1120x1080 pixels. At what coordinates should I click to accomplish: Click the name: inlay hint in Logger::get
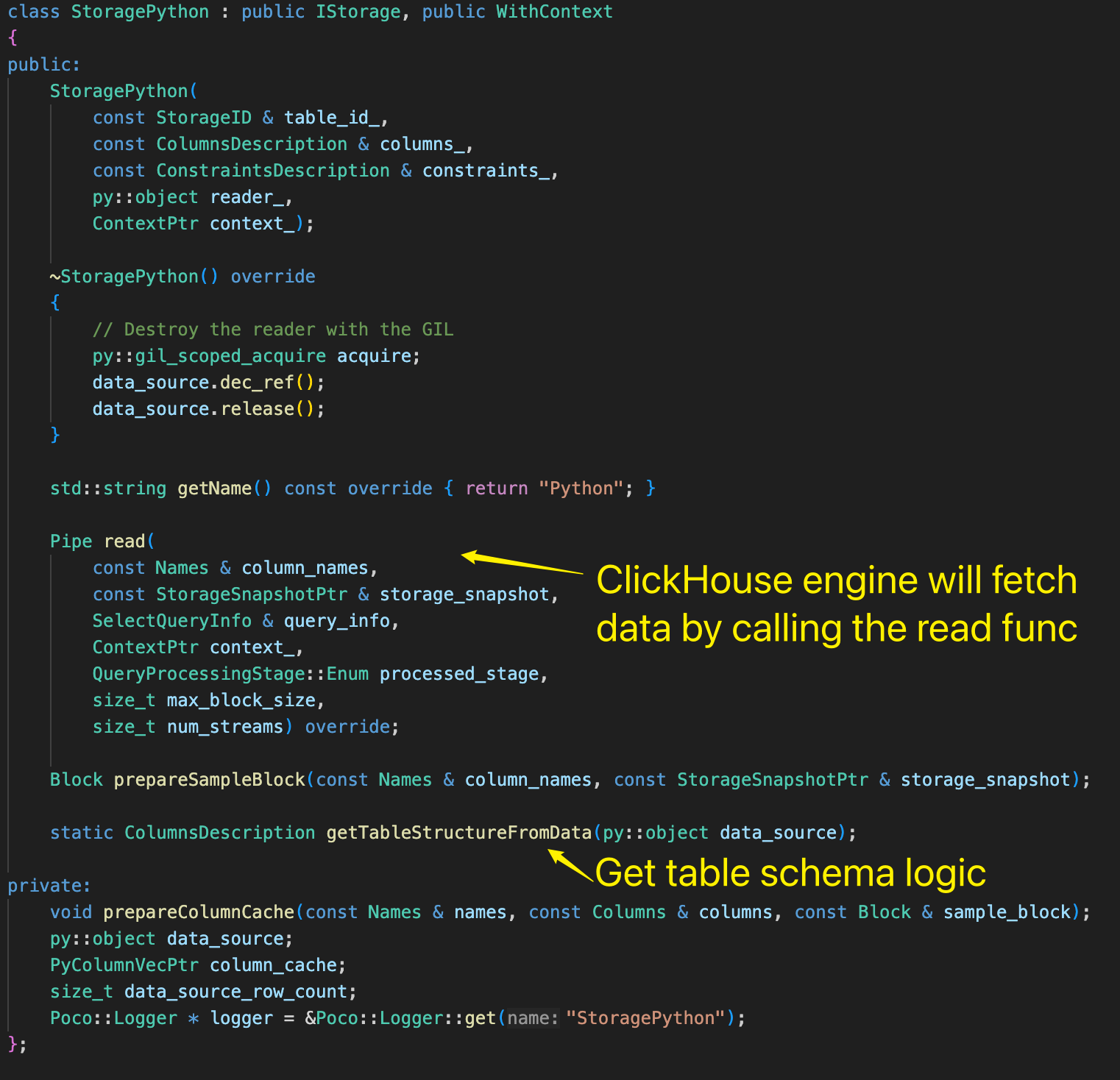pyautogui.click(x=533, y=1017)
